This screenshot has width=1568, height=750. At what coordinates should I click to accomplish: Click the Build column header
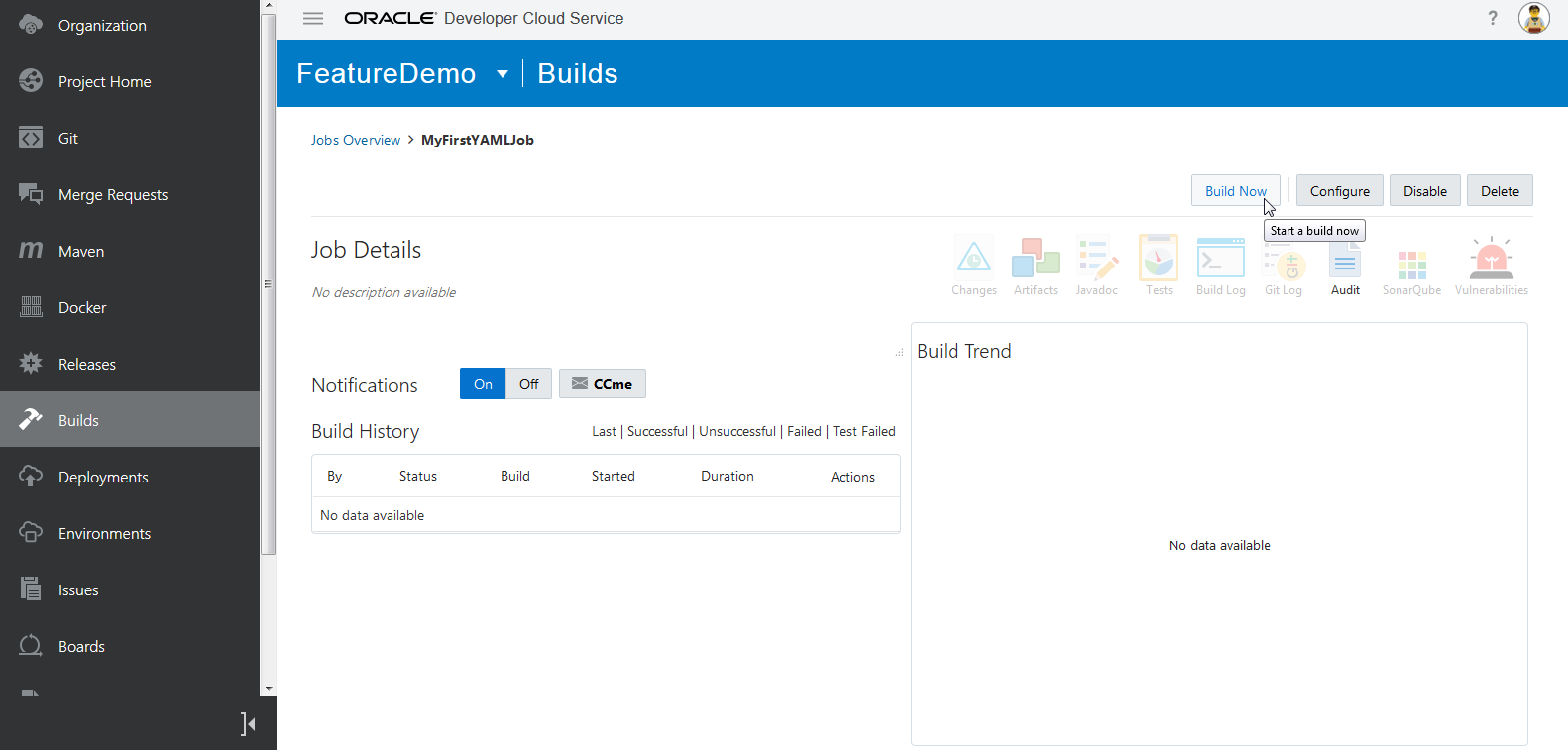pyautogui.click(x=515, y=476)
